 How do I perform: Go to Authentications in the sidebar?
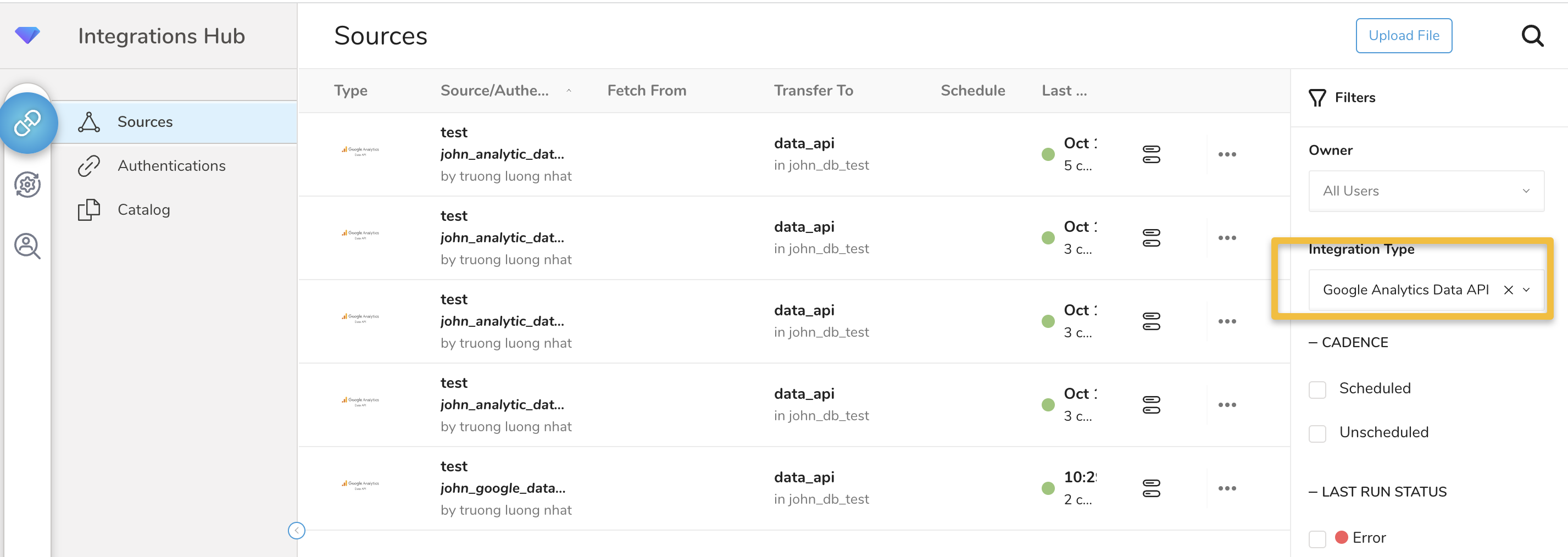point(171,166)
